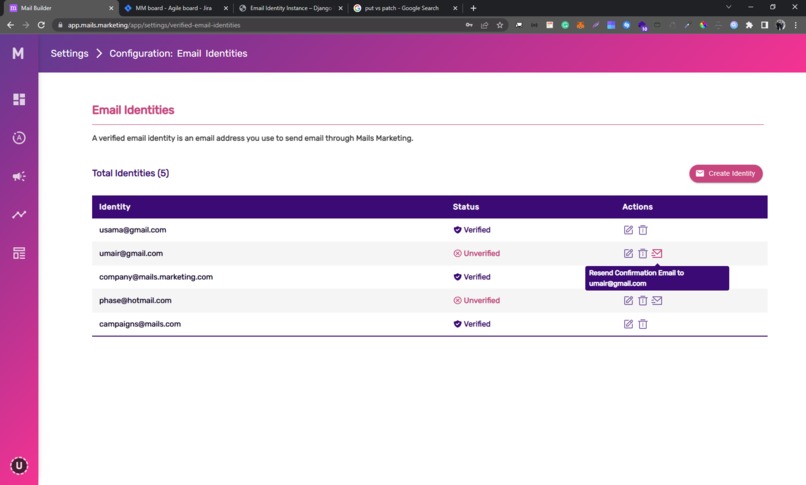Close the put vs patch Google Search tab
The image size is (806, 485).
[455, 8]
